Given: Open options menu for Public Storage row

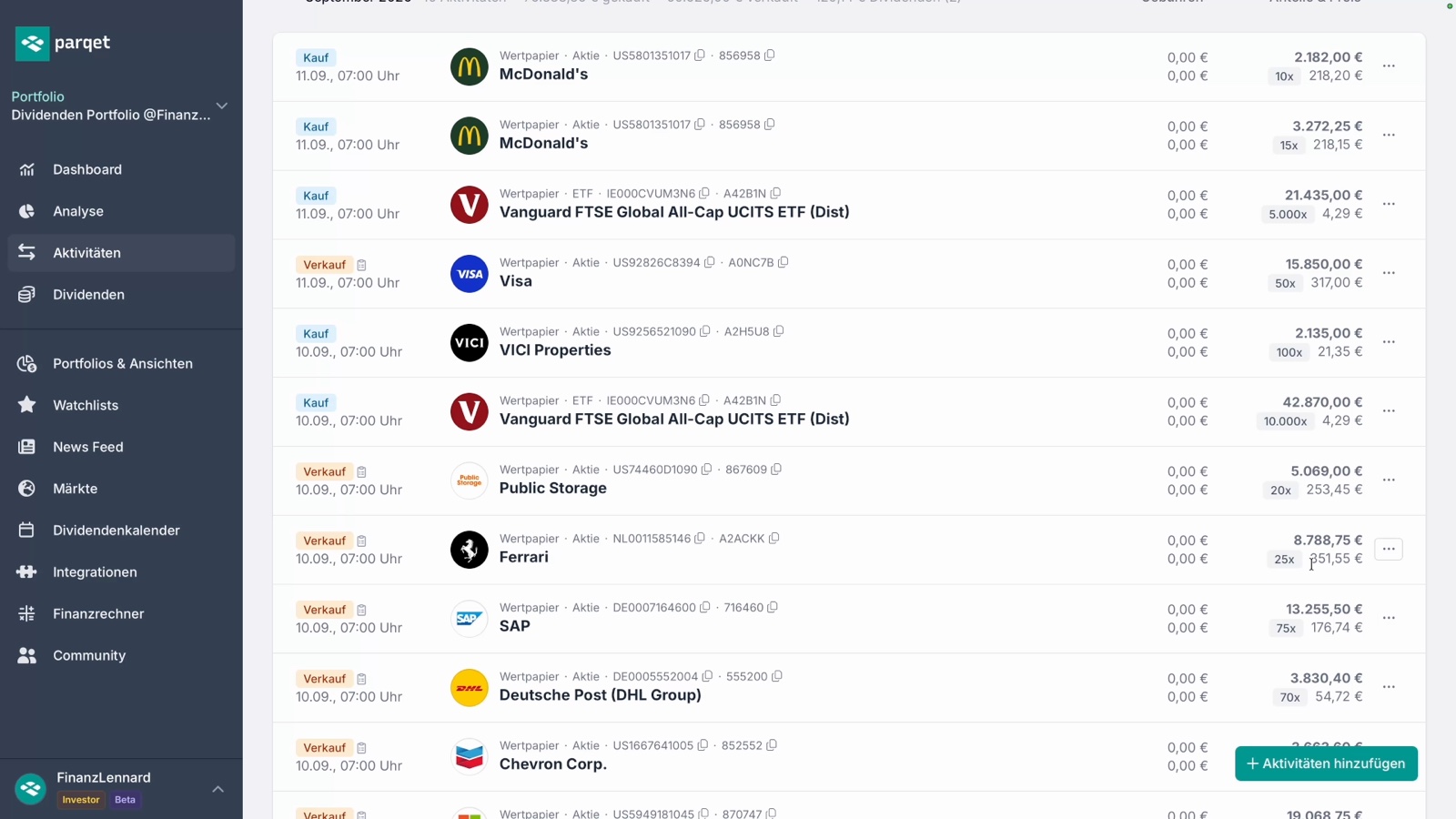Looking at the screenshot, I should (1389, 480).
